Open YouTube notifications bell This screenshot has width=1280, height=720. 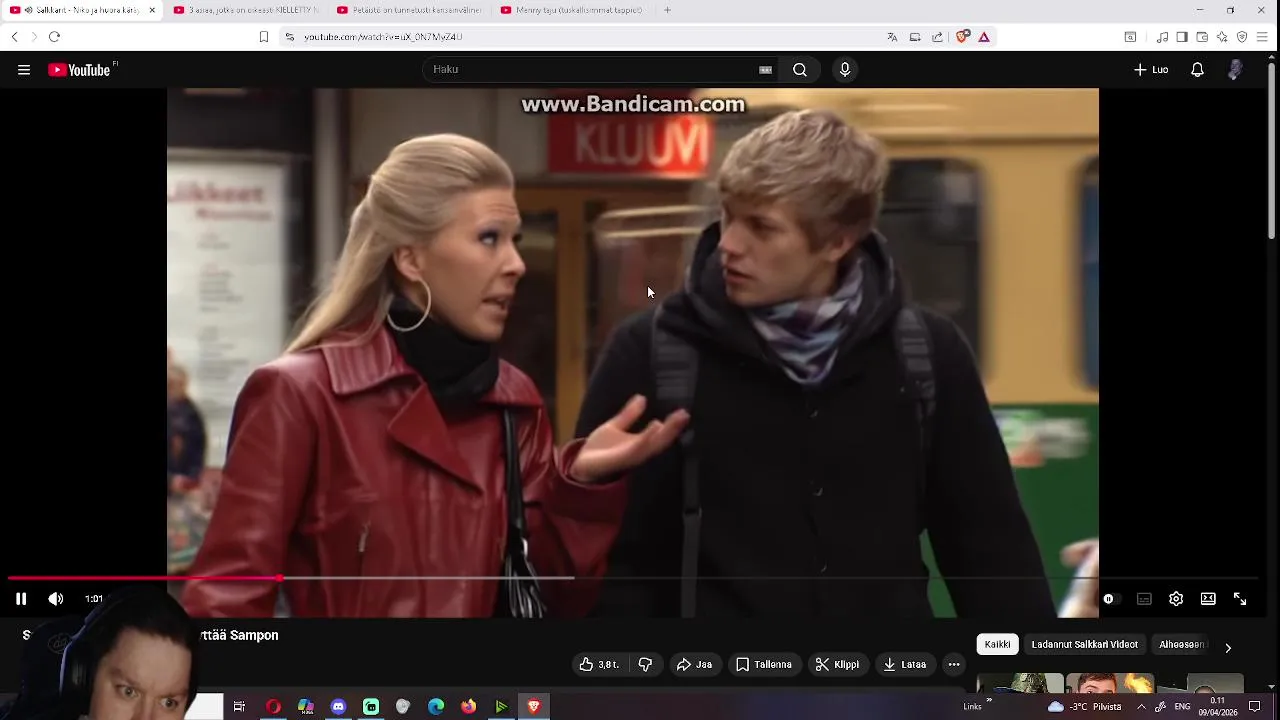[x=1197, y=70]
